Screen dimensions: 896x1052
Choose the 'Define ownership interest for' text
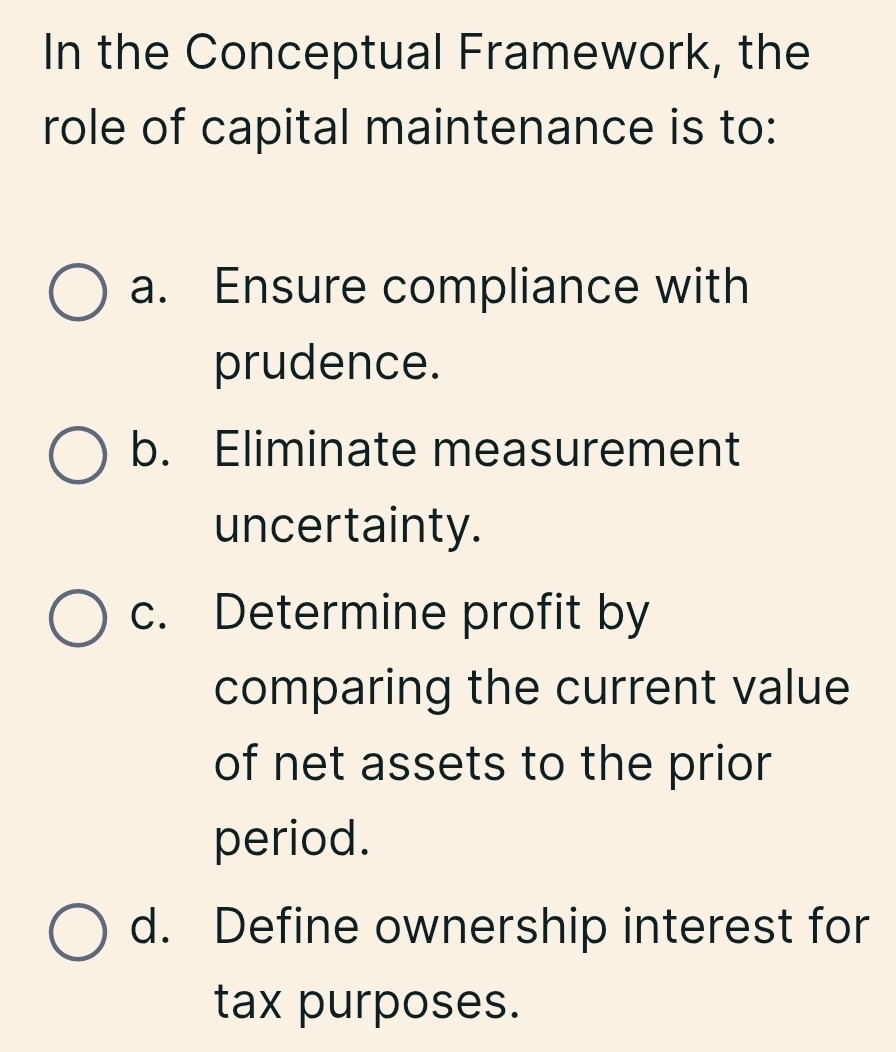541,926
